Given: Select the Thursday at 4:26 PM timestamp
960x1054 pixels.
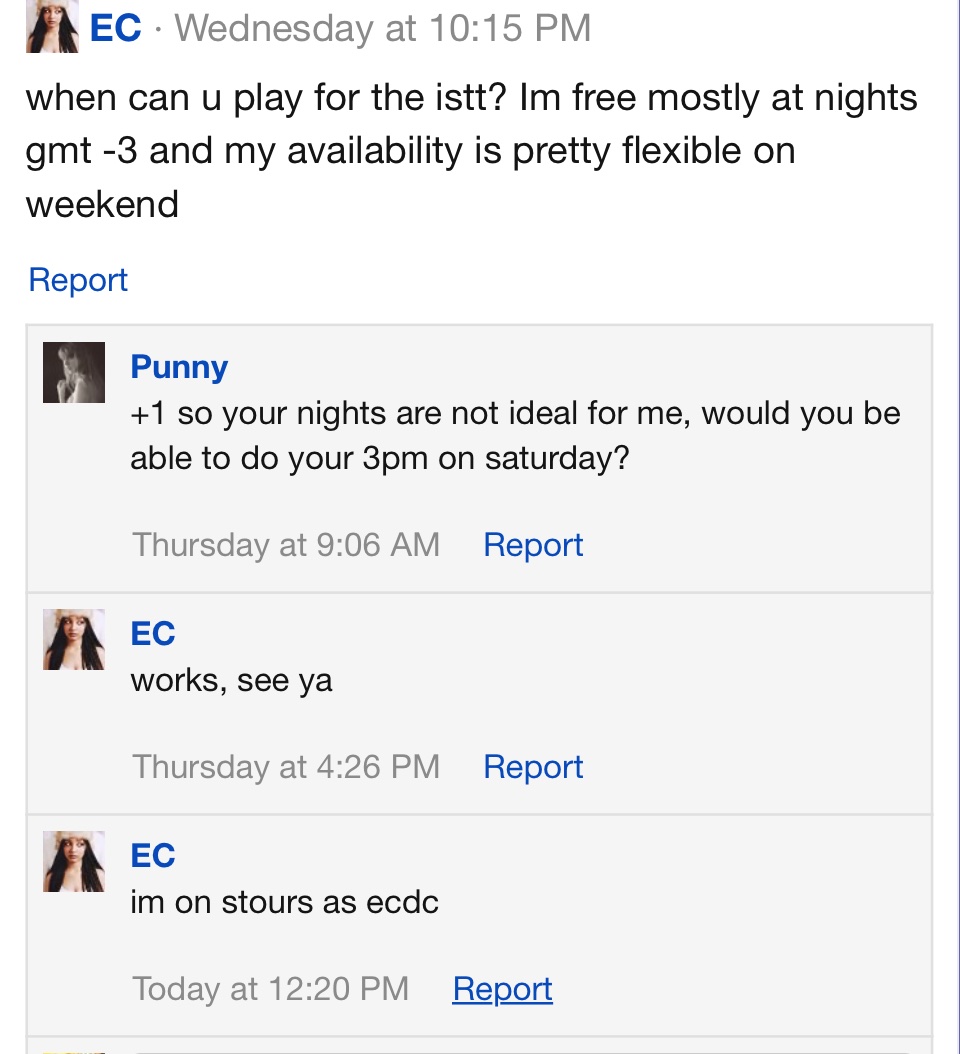Looking at the screenshot, I should [286, 766].
